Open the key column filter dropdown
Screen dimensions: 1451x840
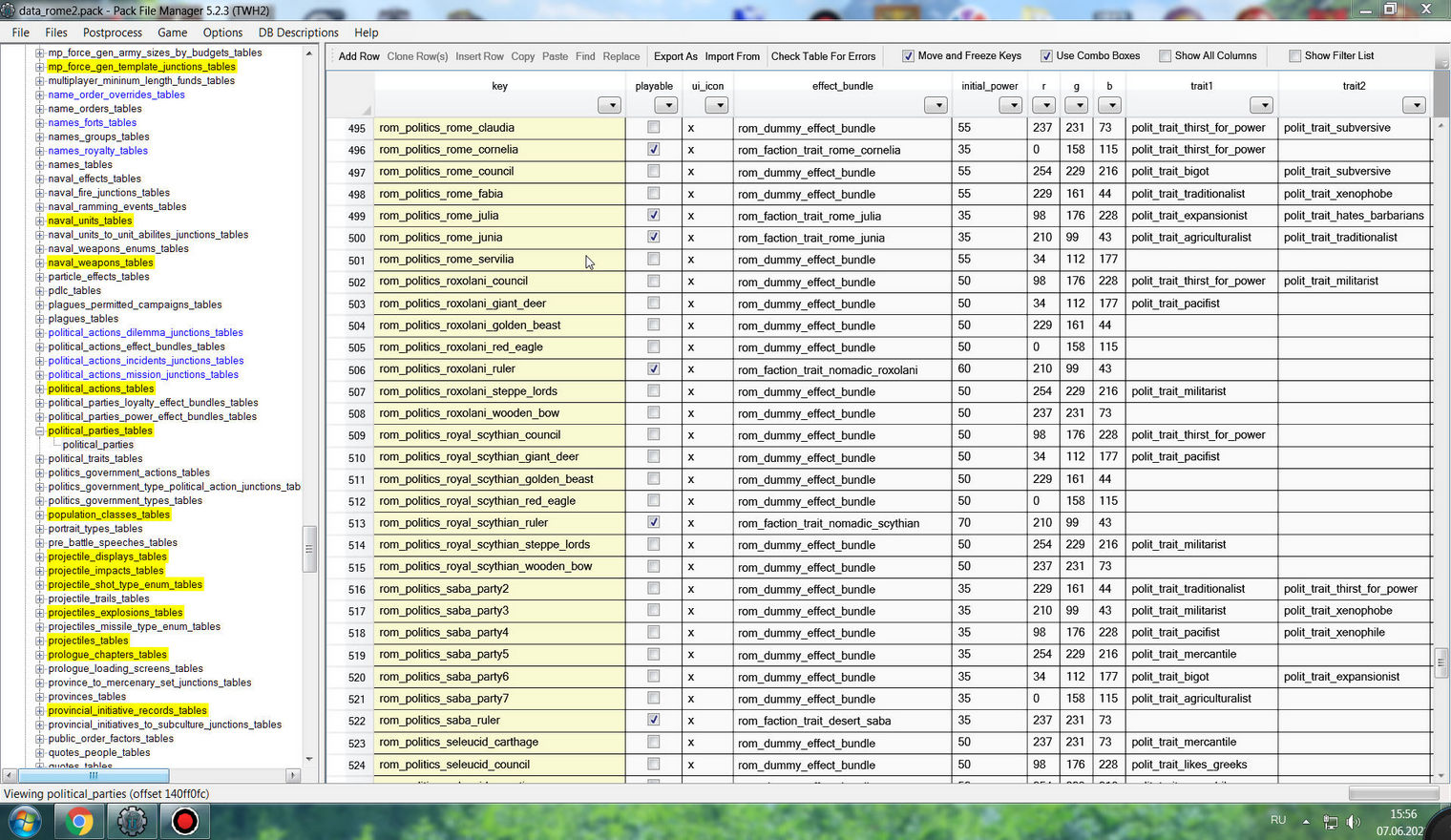pyautogui.click(x=609, y=105)
